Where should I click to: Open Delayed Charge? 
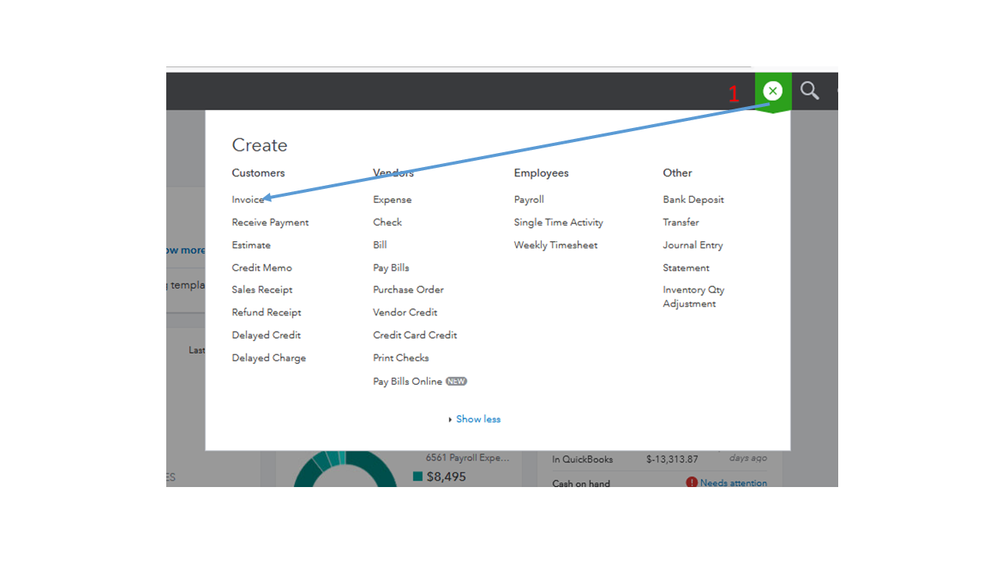(269, 358)
